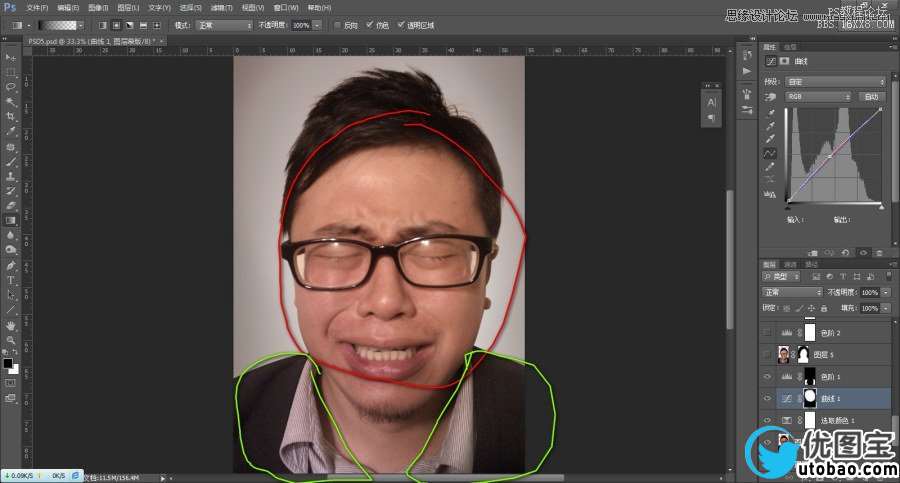Select the Horizontal Type tool
Viewport: 900px width, 483px height.
[x=10, y=280]
